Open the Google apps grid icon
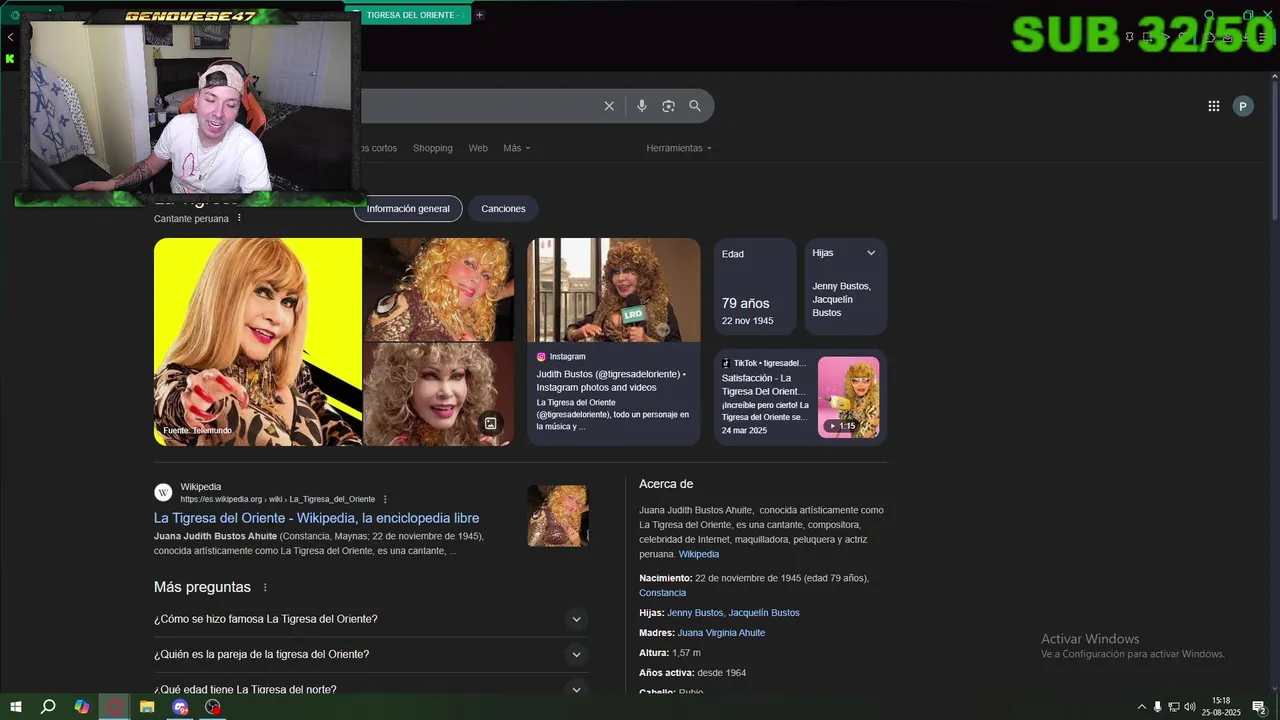1280x720 pixels. (1214, 106)
